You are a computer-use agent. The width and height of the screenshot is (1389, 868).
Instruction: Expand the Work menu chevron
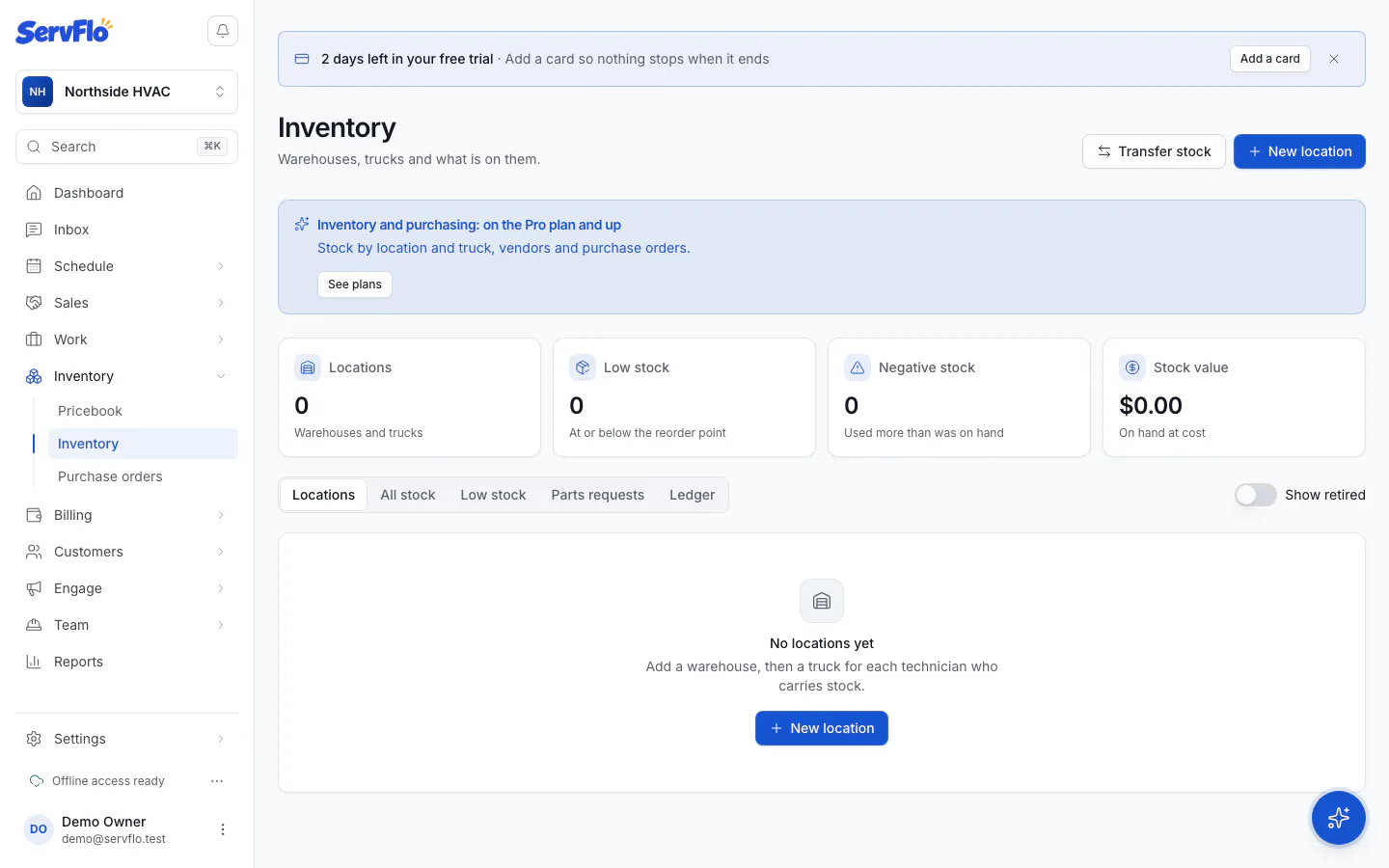point(221,339)
